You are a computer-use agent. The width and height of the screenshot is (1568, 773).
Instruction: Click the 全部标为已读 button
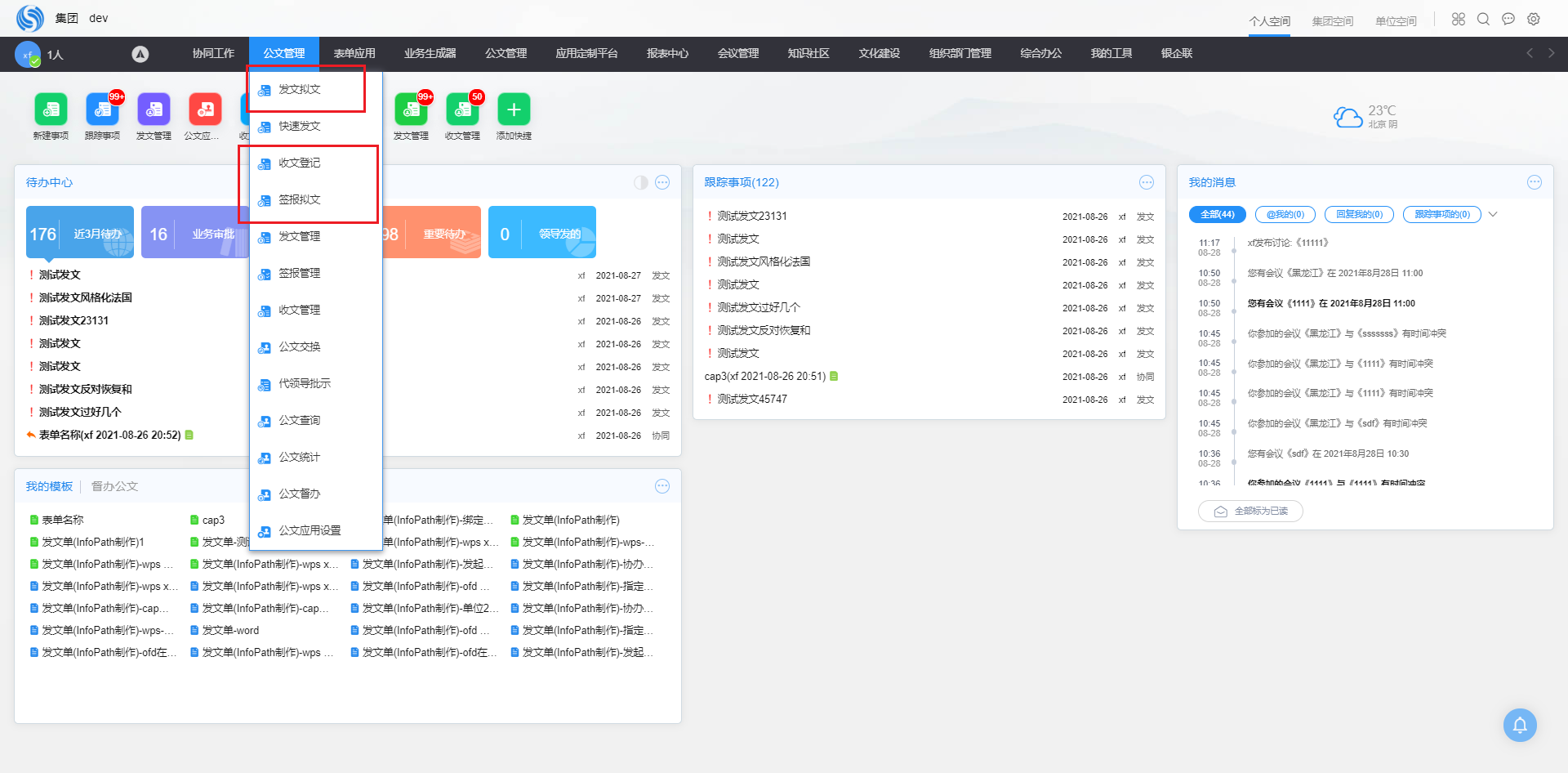click(x=1250, y=511)
